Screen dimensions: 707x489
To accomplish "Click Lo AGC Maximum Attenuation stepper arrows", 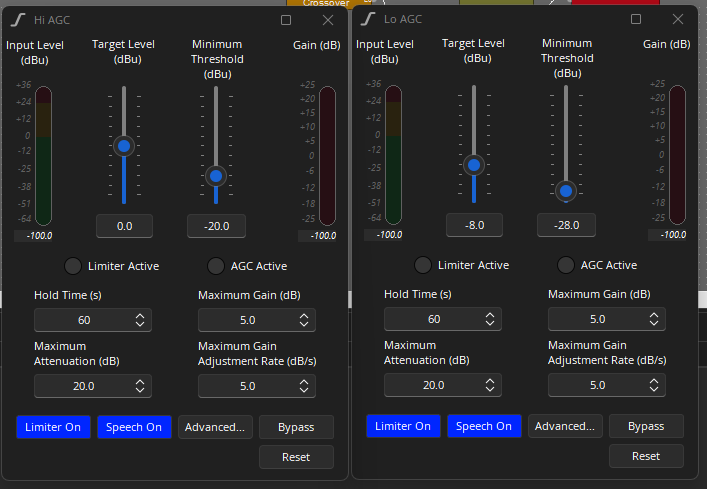I will (x=490, y=385).
